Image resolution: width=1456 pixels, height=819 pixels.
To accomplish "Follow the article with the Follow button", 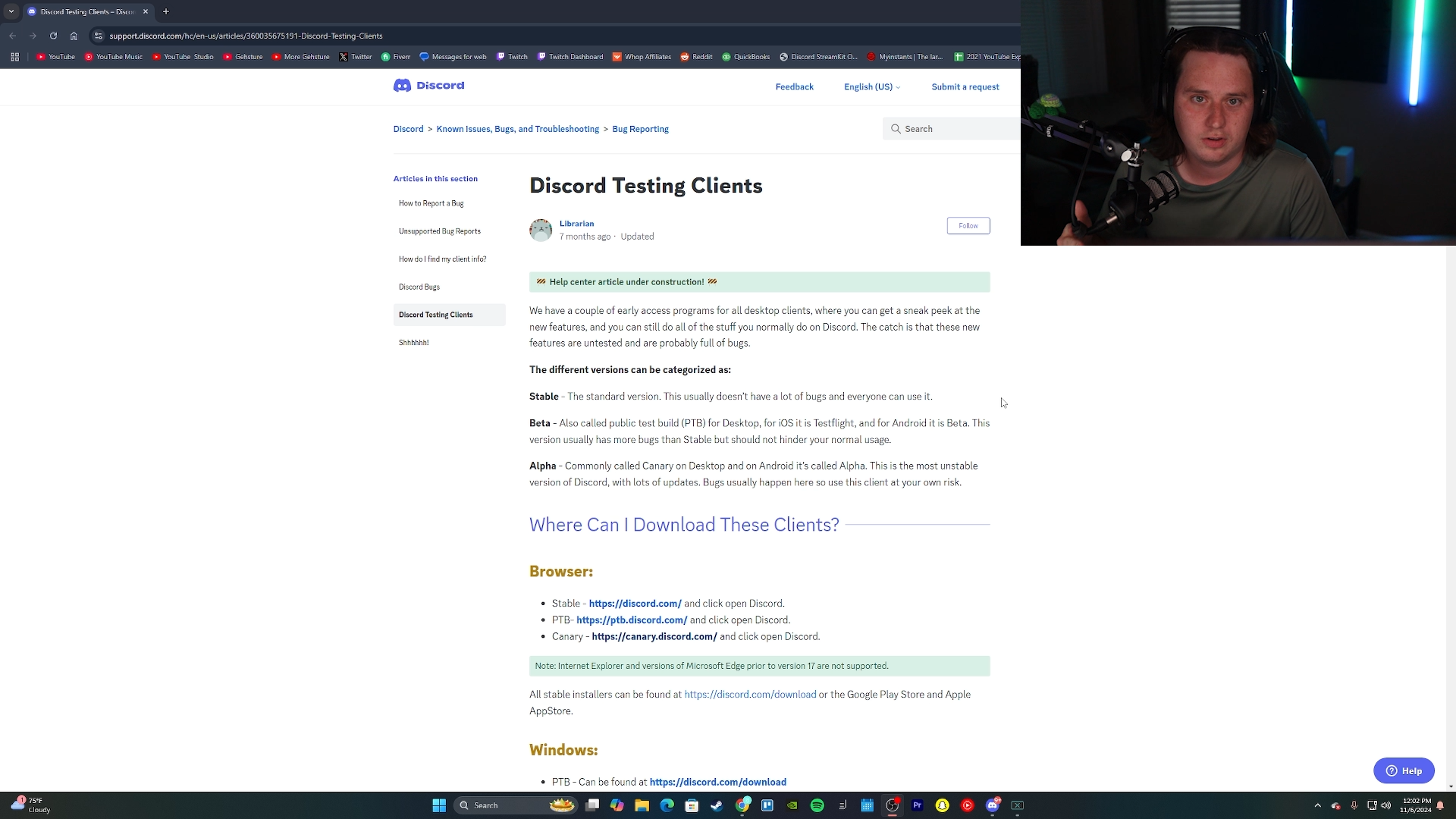I will coord(968,226).
